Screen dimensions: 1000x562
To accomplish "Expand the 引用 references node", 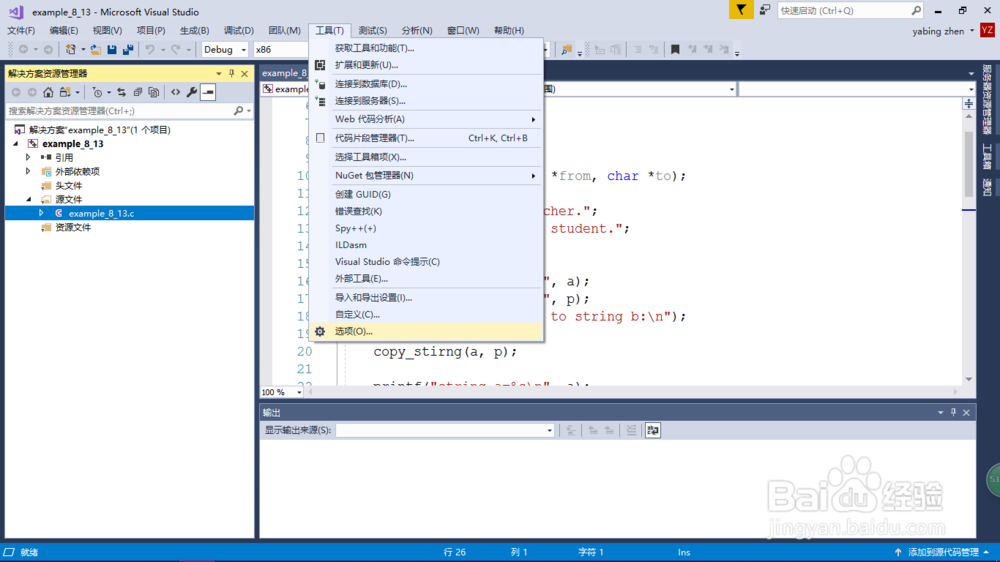I will 27,157.
